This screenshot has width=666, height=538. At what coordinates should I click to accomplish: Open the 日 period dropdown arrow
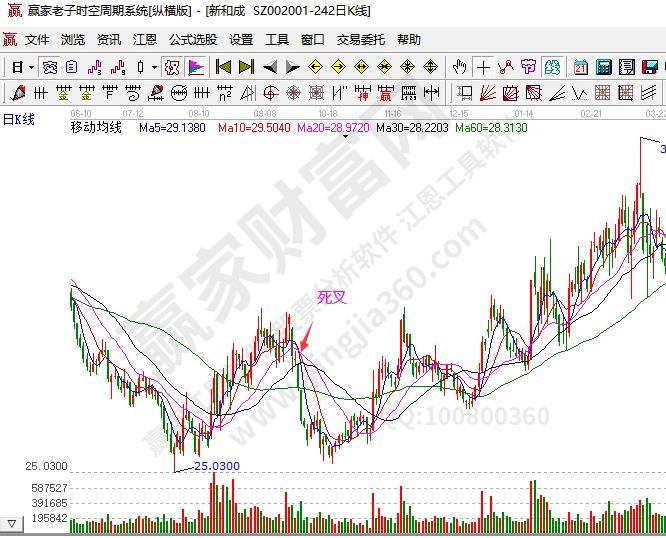[x=31, y=68]
